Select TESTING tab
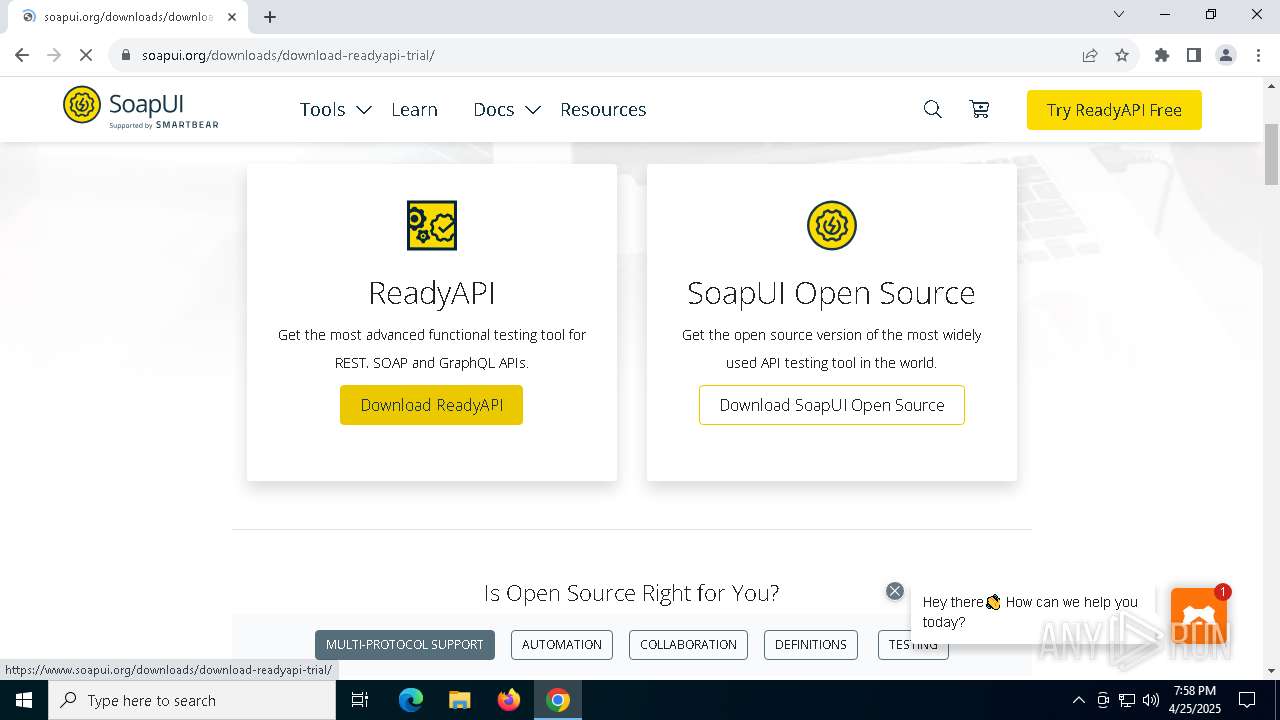 coord(913,645)
